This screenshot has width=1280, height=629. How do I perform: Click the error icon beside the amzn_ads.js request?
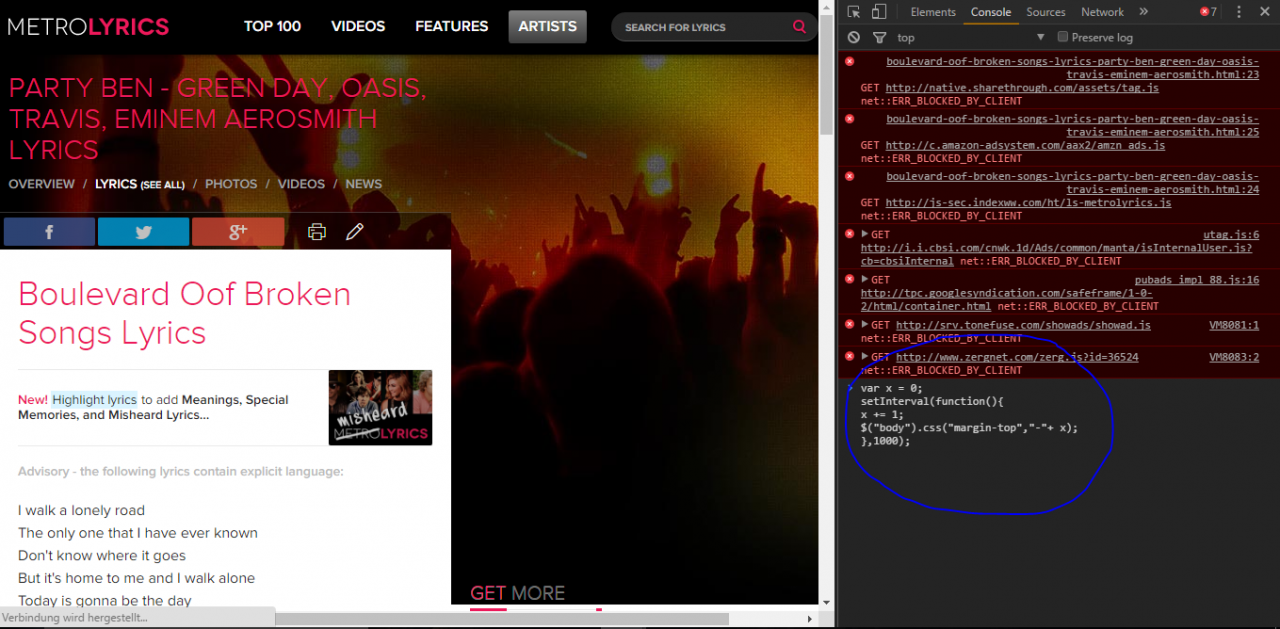pyautogui.click(x=850, y=119)
